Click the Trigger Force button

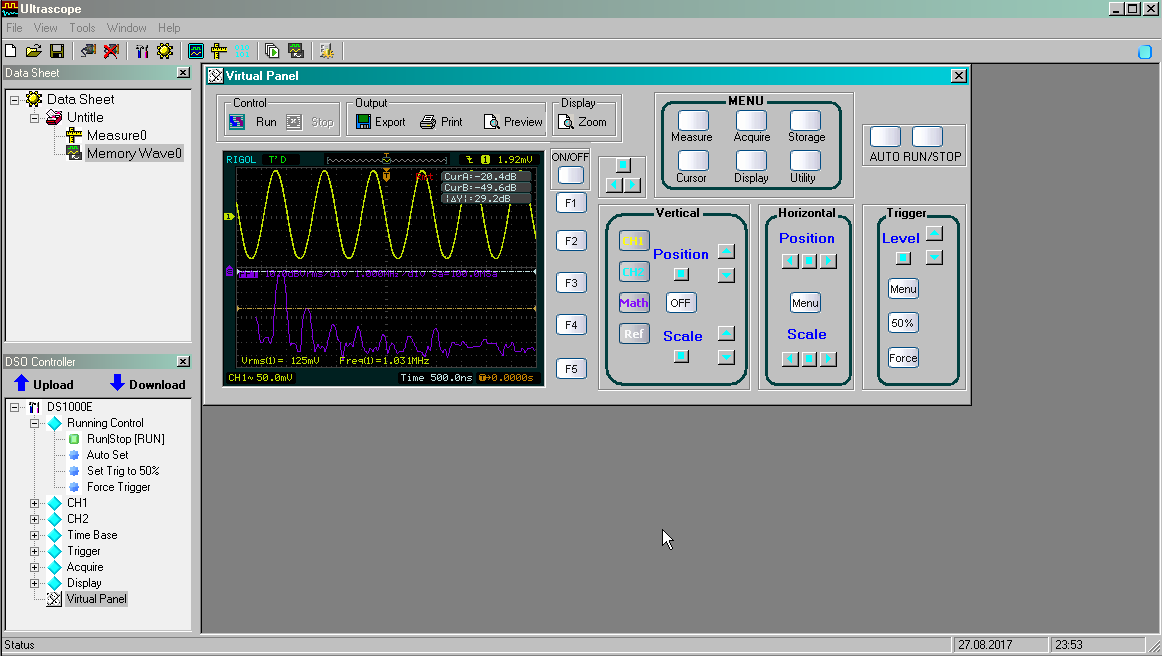(x=903, y=358)
